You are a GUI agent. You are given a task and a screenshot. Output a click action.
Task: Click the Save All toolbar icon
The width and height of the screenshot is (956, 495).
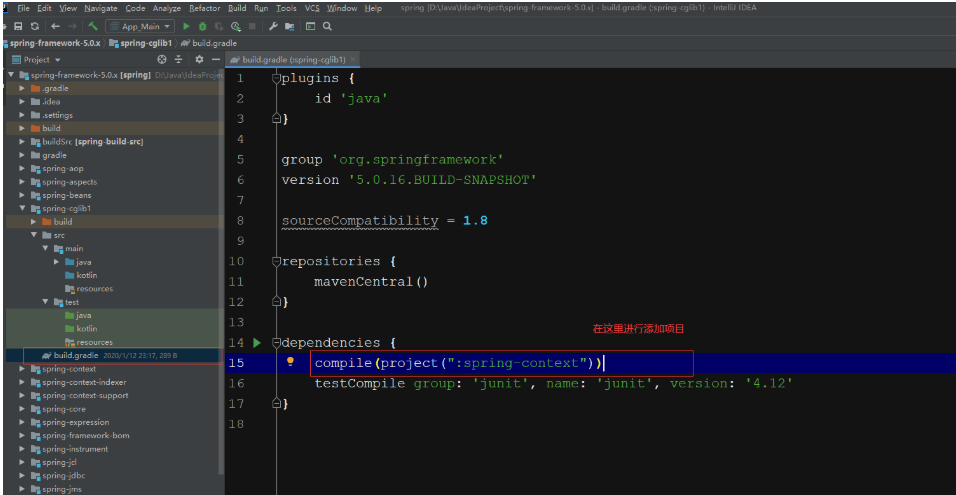tap(18, 26)
